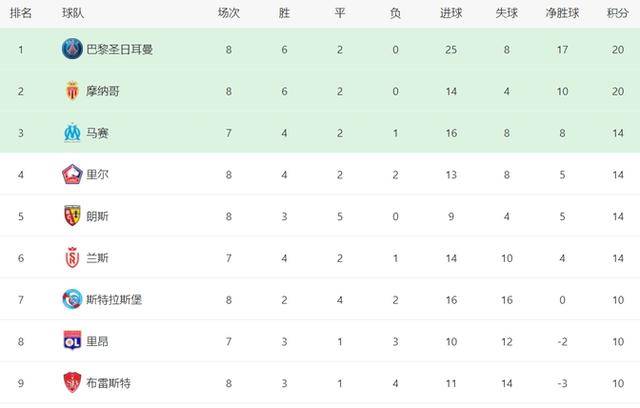This screenshot has height=408, width=640.
Task: Open team name 斯特拉斯堡
Action: click(114, 300)
